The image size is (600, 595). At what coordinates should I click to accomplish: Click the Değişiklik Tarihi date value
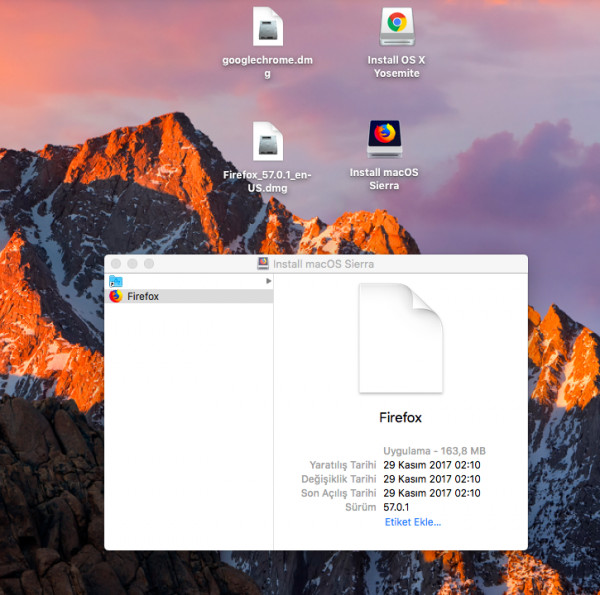[x=432, y=479]
